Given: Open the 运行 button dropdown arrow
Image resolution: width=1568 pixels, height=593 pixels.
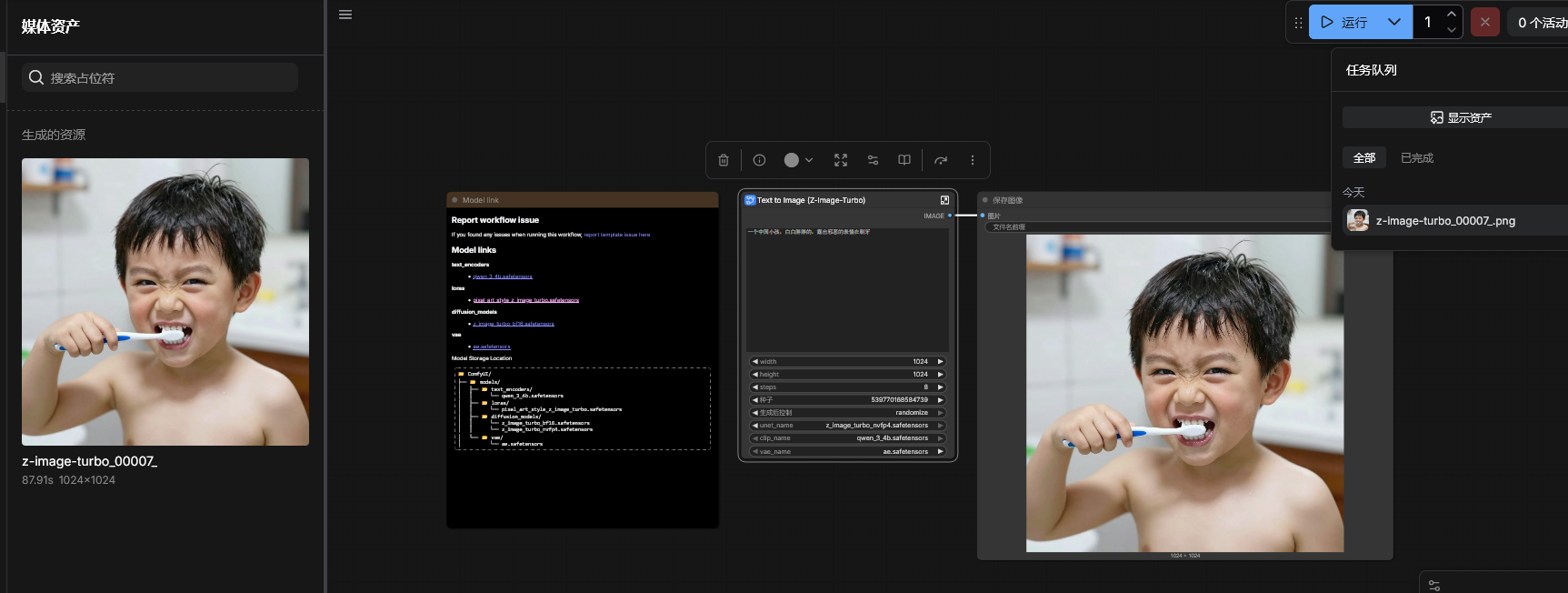Looking at the screenshot, I should (x=1393, y=22).
